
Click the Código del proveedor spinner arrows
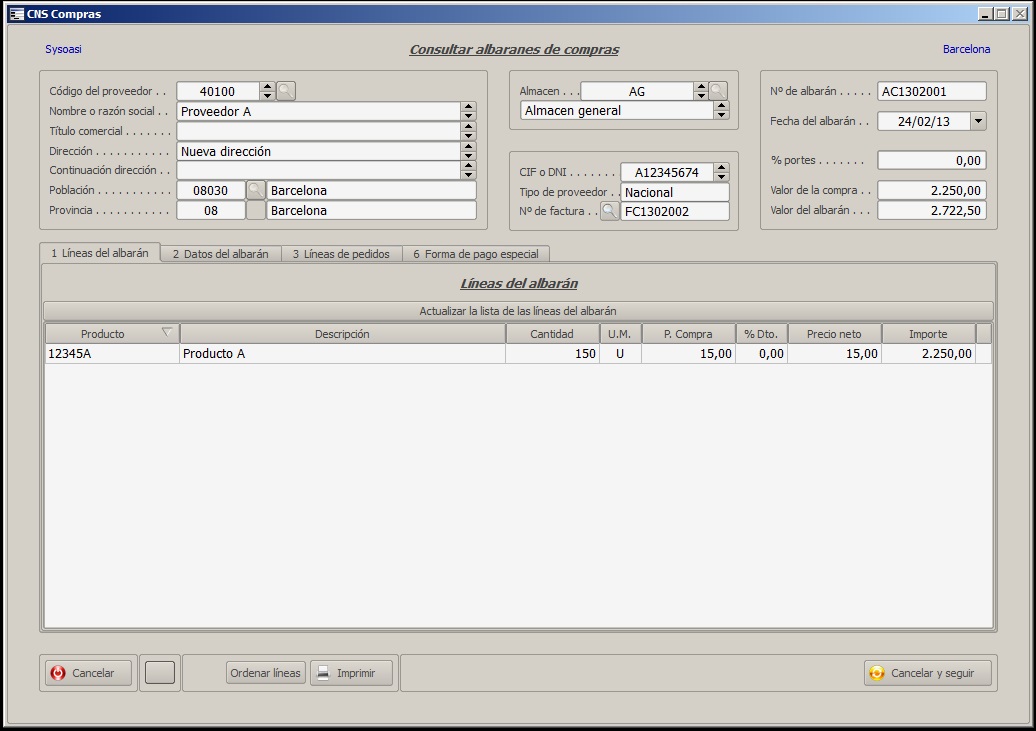point(267,91)
